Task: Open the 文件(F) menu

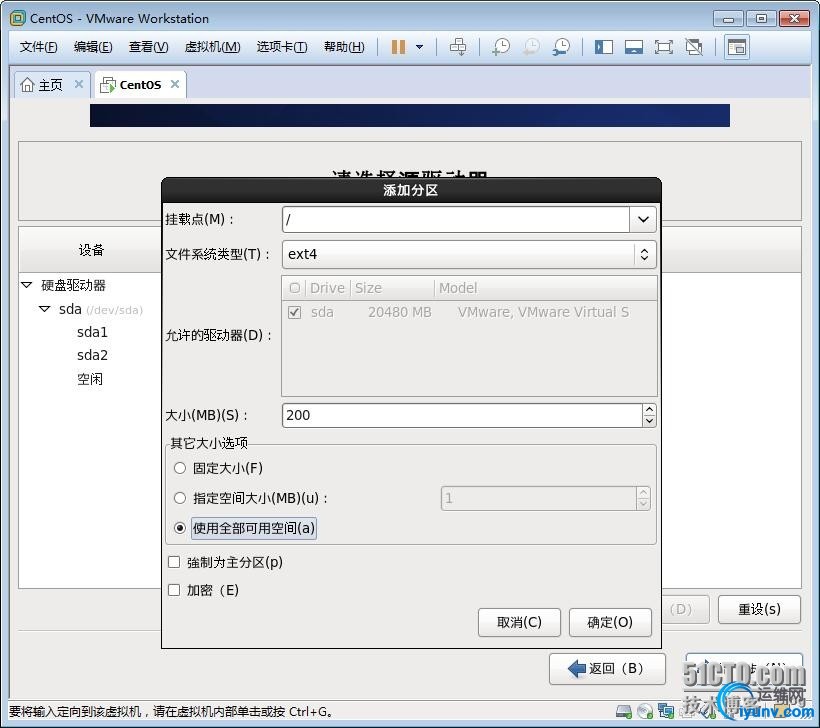Action: pos(38,47)
